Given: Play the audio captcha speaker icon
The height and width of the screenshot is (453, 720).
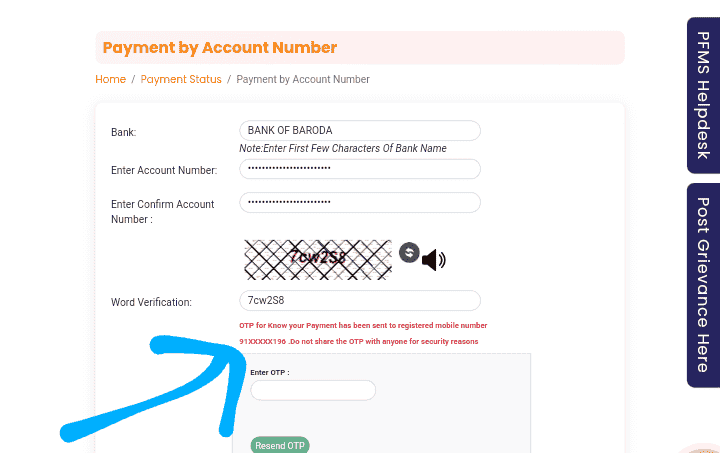Looking at the screenshot, I should [x=433, y=260].
